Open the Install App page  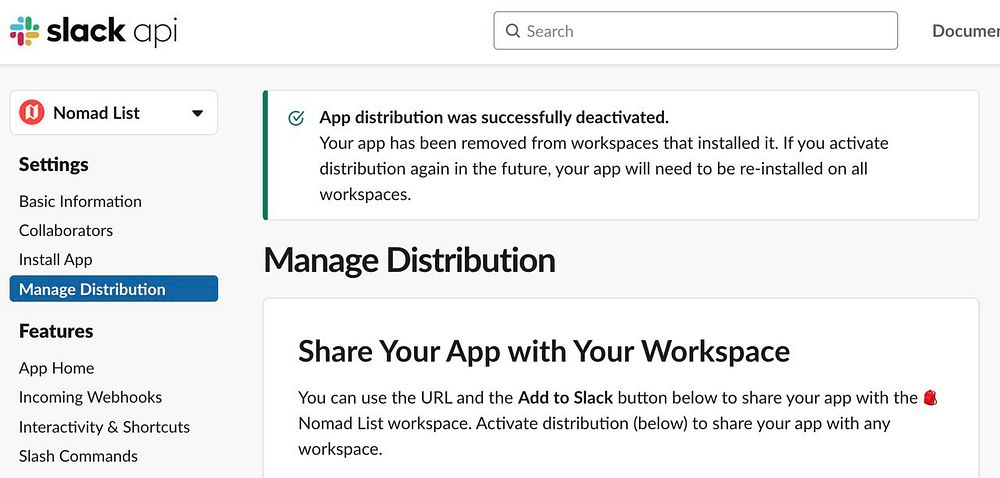pos(56,259)
